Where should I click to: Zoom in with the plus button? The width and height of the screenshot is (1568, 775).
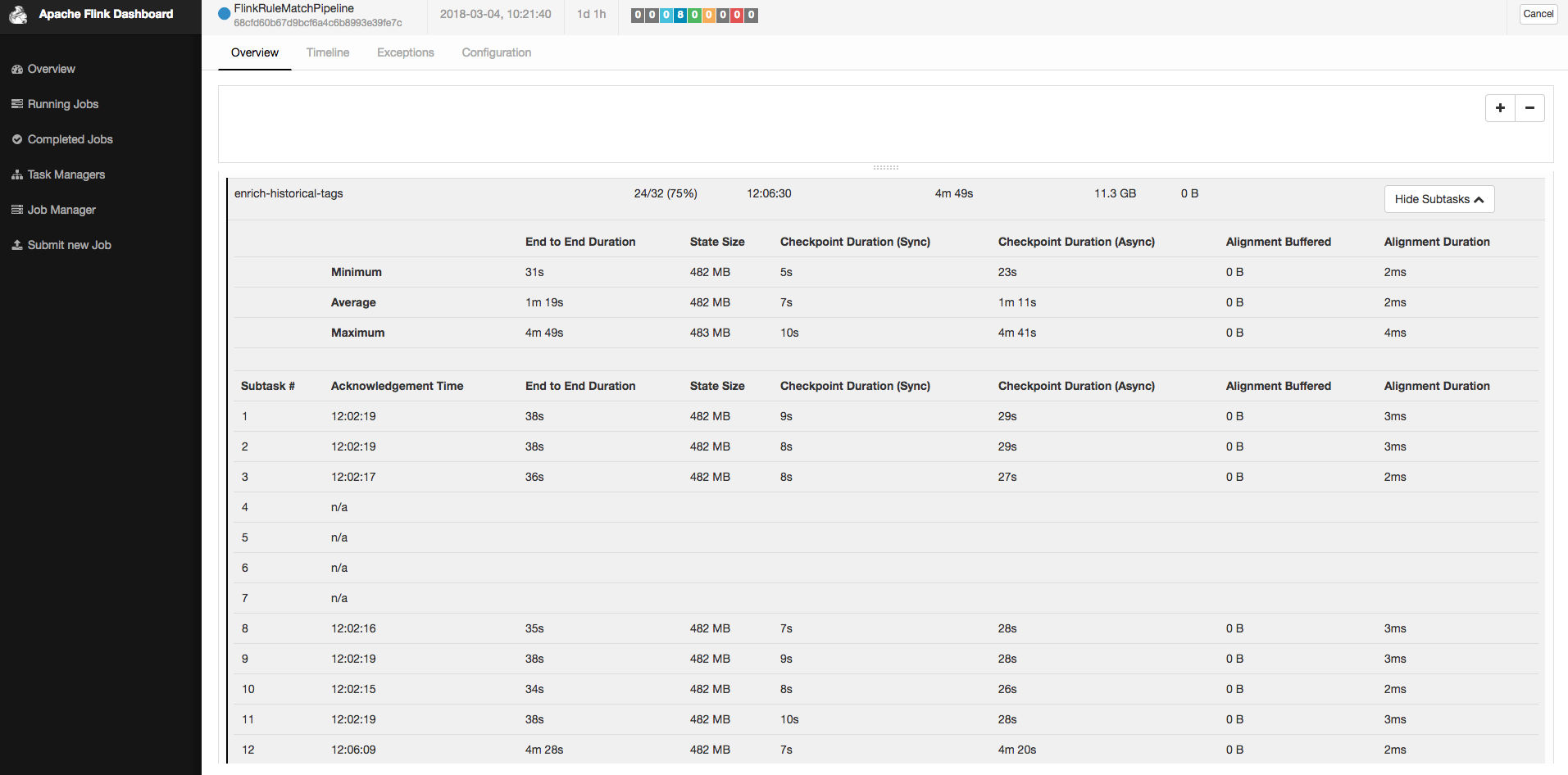[x=1500, y=108]
